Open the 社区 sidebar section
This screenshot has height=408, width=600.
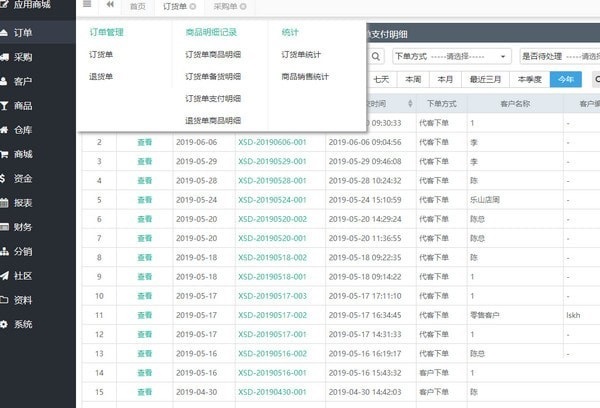coord(23,276)
